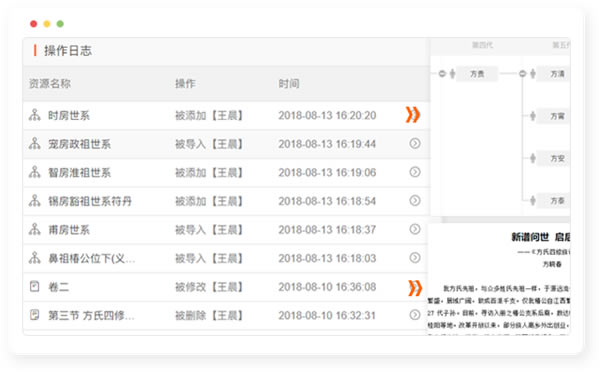Click circle arrow on 第三节 方氏四修 row
The image size is (600, 372).
pyautogui.click(x=415, y=315)
